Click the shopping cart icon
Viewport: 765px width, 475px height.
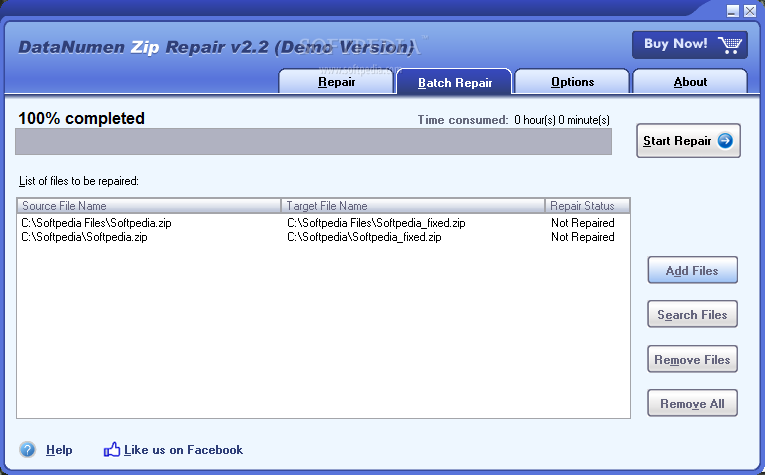click(x=729, y=45)
